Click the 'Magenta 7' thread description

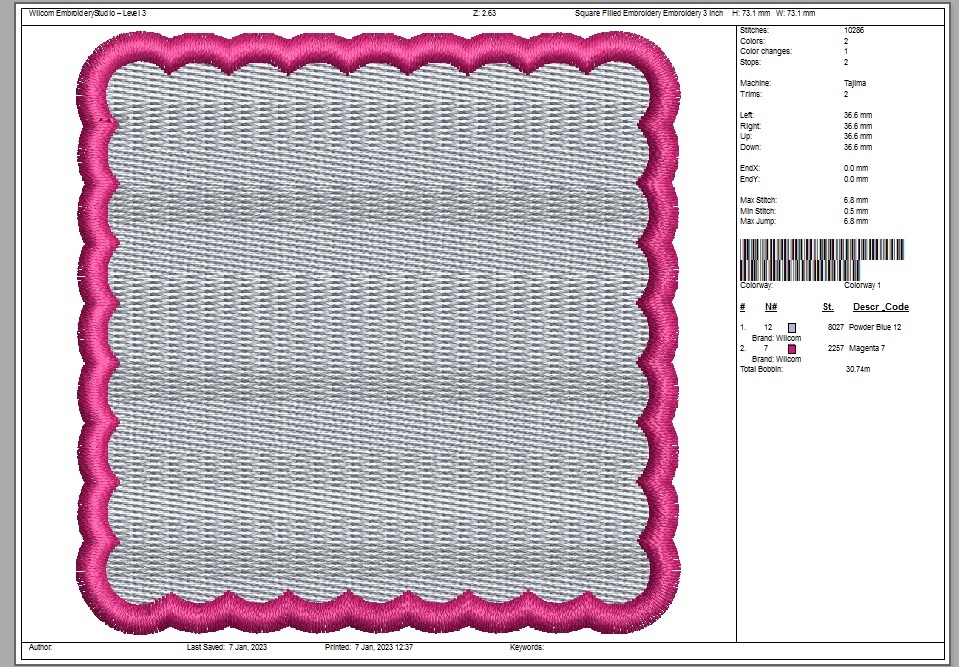867,348
